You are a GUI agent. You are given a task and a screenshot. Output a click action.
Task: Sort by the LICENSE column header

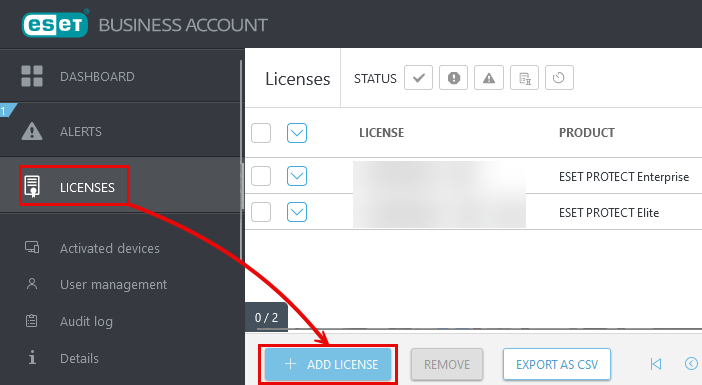tap(381, 133)
